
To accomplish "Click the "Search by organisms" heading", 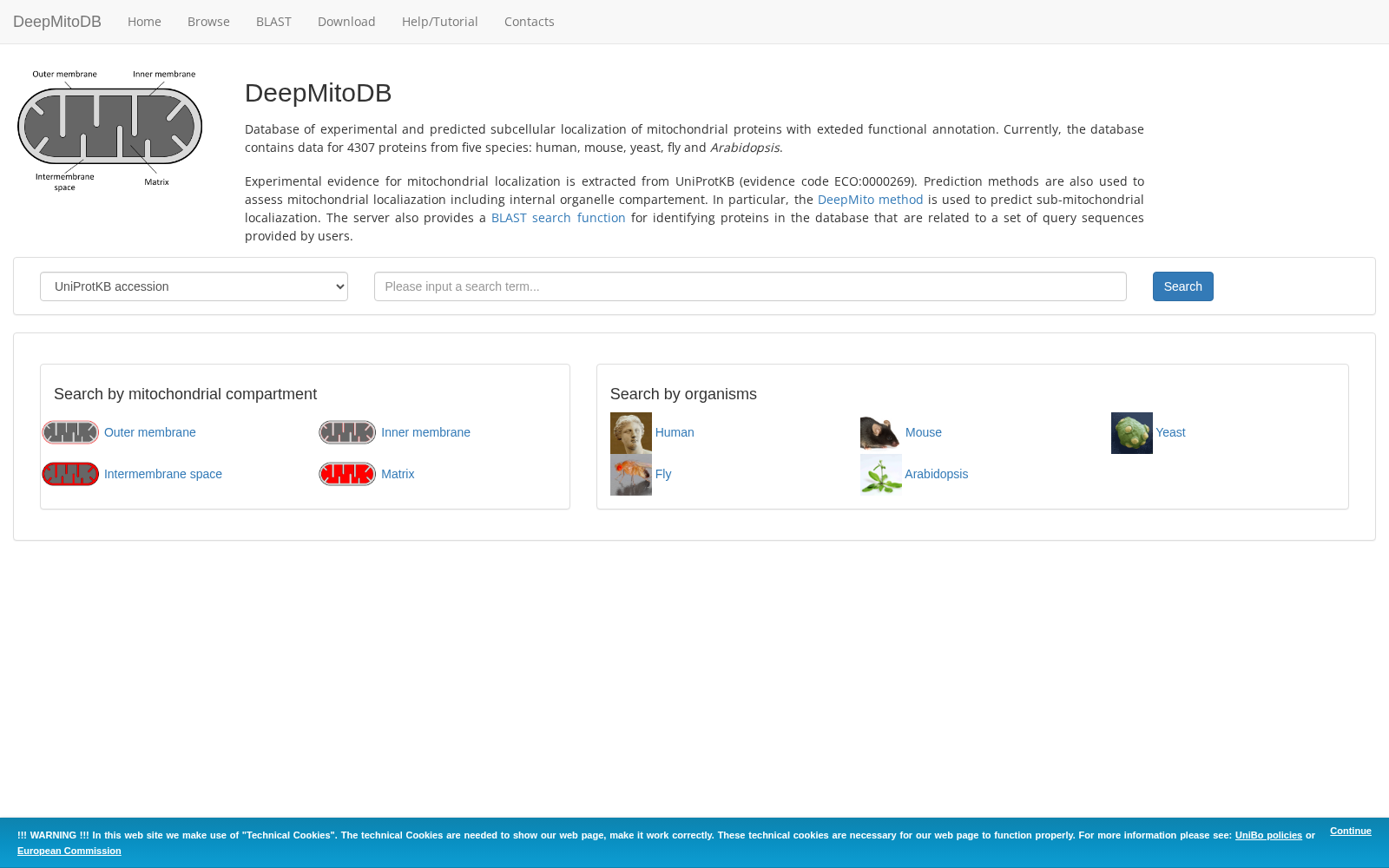I will (x=683, y=394).
